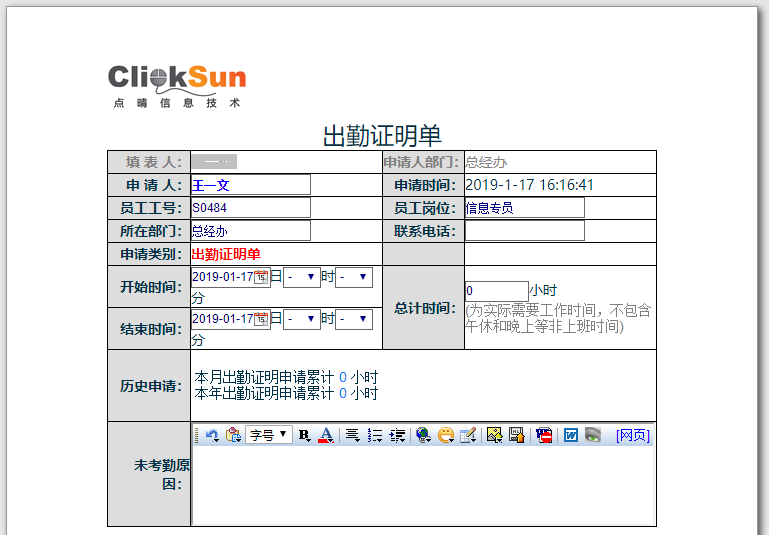
Task: Expand the end time minute dropdown
Action: coord(353,319)
